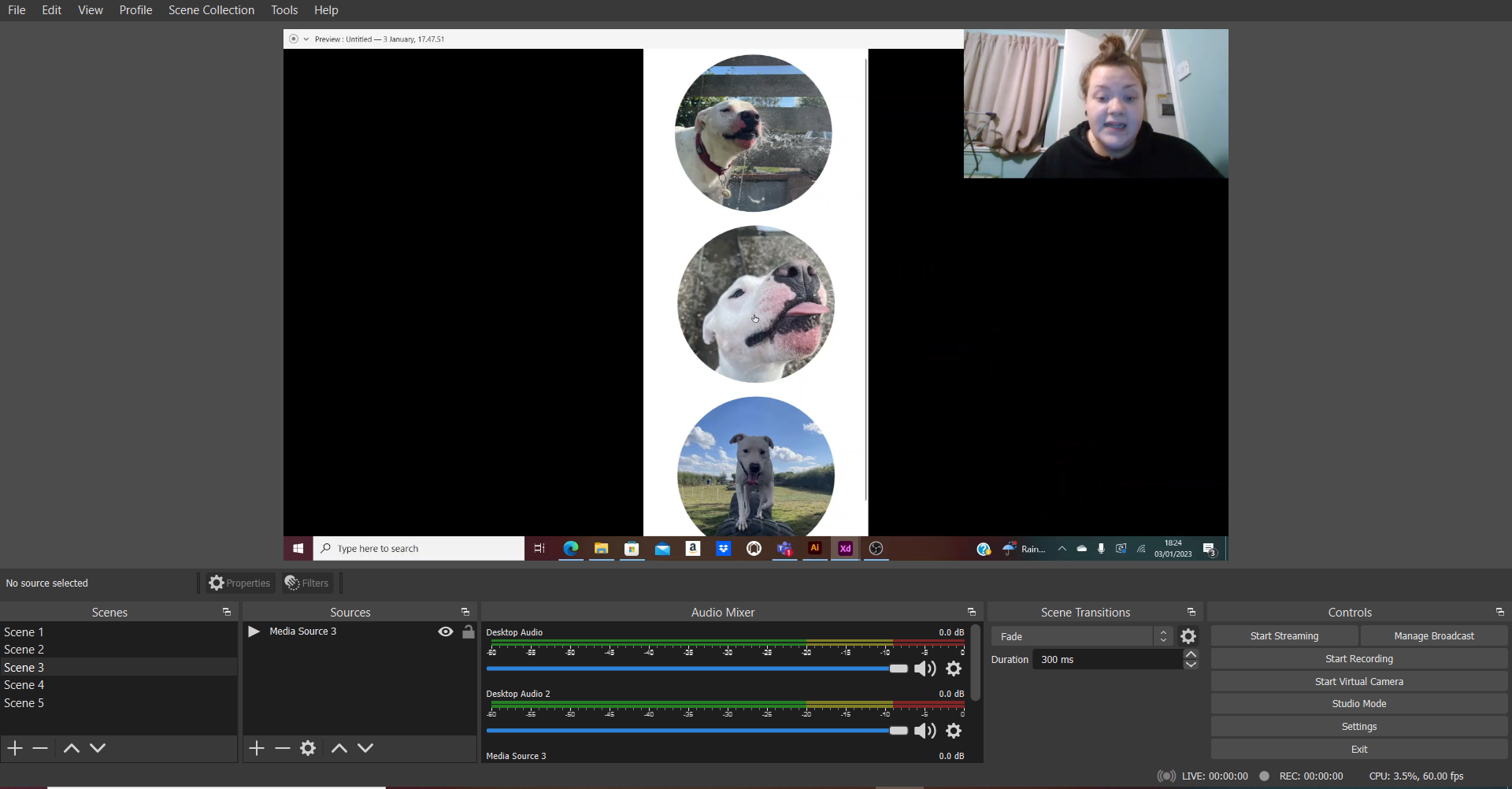This screenshot has height=789, width=1512.
Task: Pop out the Audio Mixer dock
Action: pos(971,612)
